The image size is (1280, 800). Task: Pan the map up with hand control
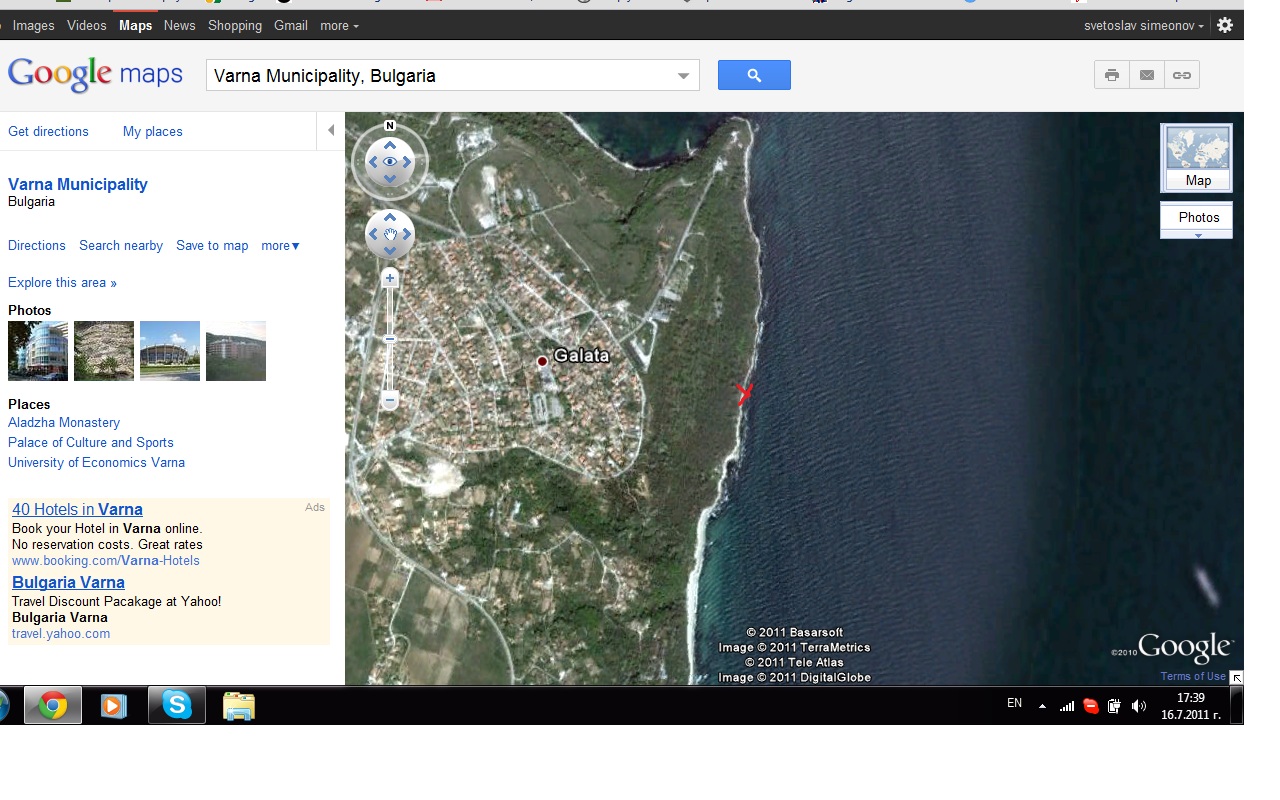[x=390, y=217]
